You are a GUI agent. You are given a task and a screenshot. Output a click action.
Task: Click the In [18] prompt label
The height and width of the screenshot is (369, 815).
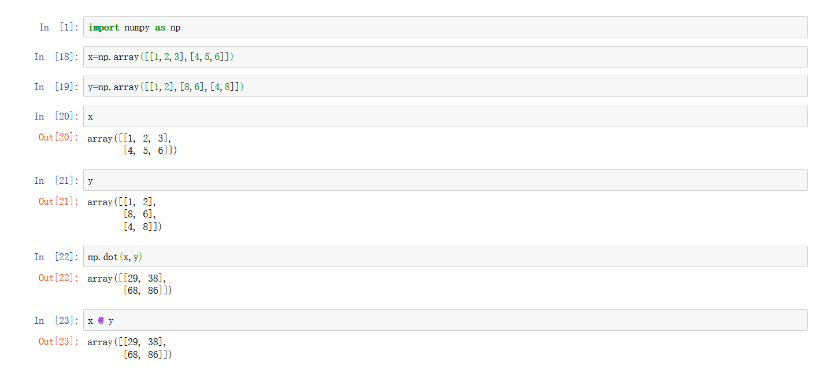(x=57, y=57)
